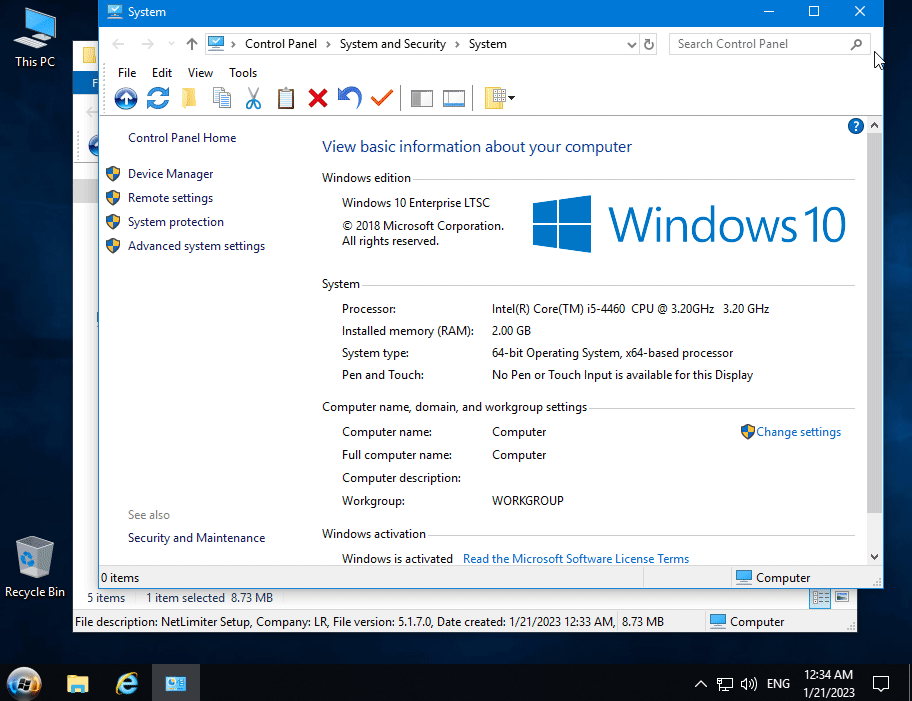Click '1 item selected 8.73 MB' status text

[209, 597]
